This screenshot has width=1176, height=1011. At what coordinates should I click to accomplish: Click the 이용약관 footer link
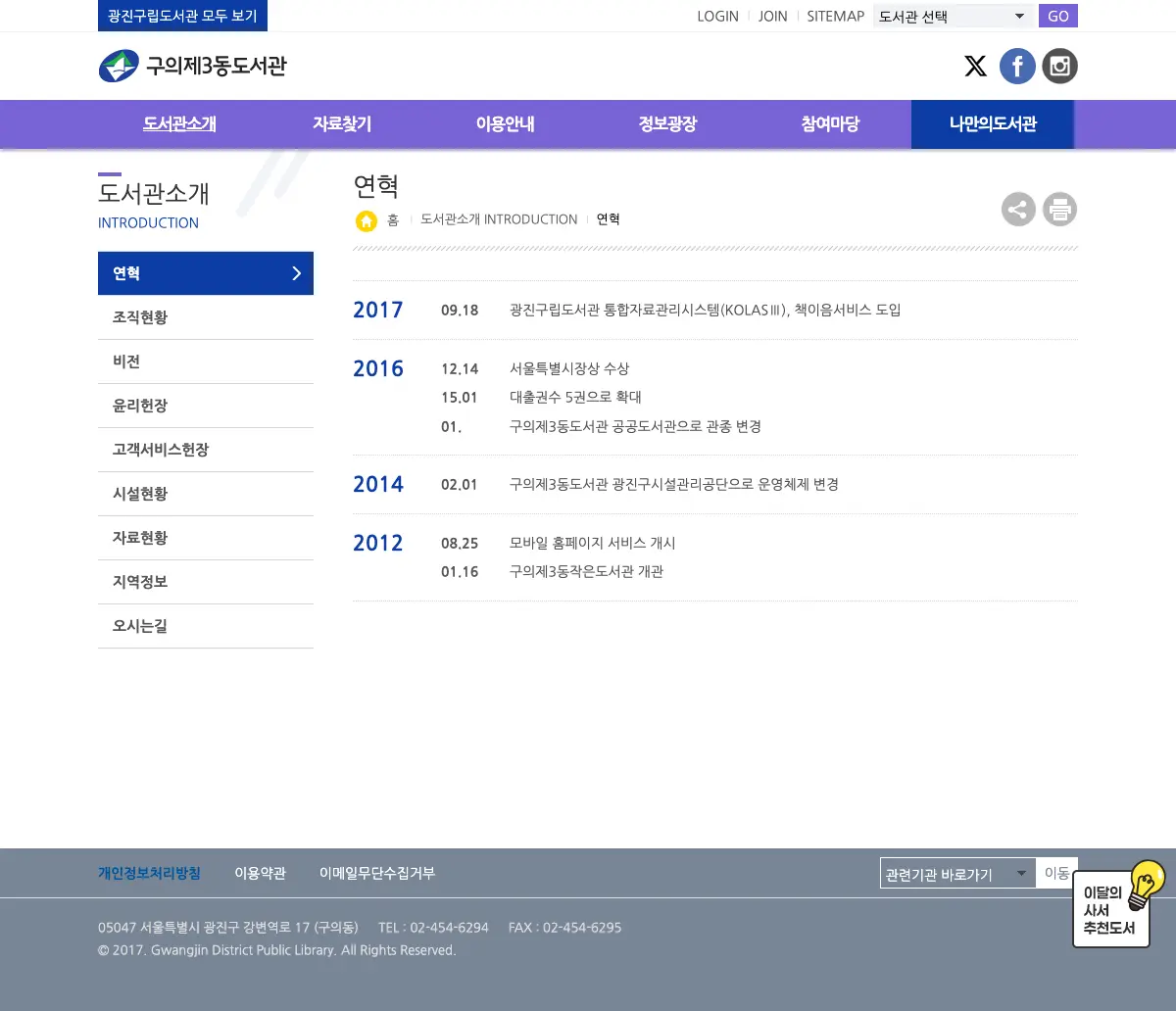[x=260, y=873]
